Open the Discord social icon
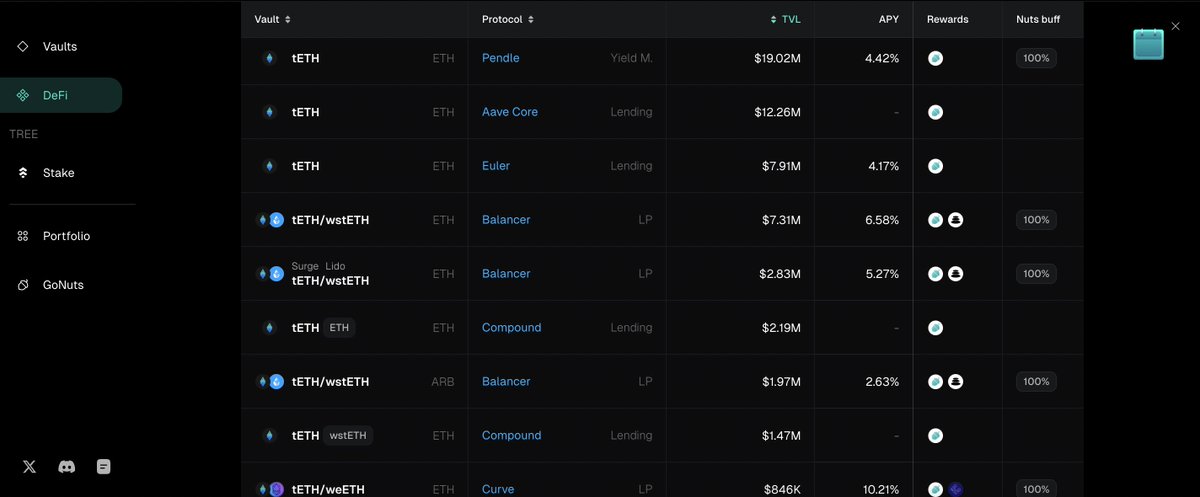Image resolution: width=1200 pixels, height=497 pixels. 67,466
